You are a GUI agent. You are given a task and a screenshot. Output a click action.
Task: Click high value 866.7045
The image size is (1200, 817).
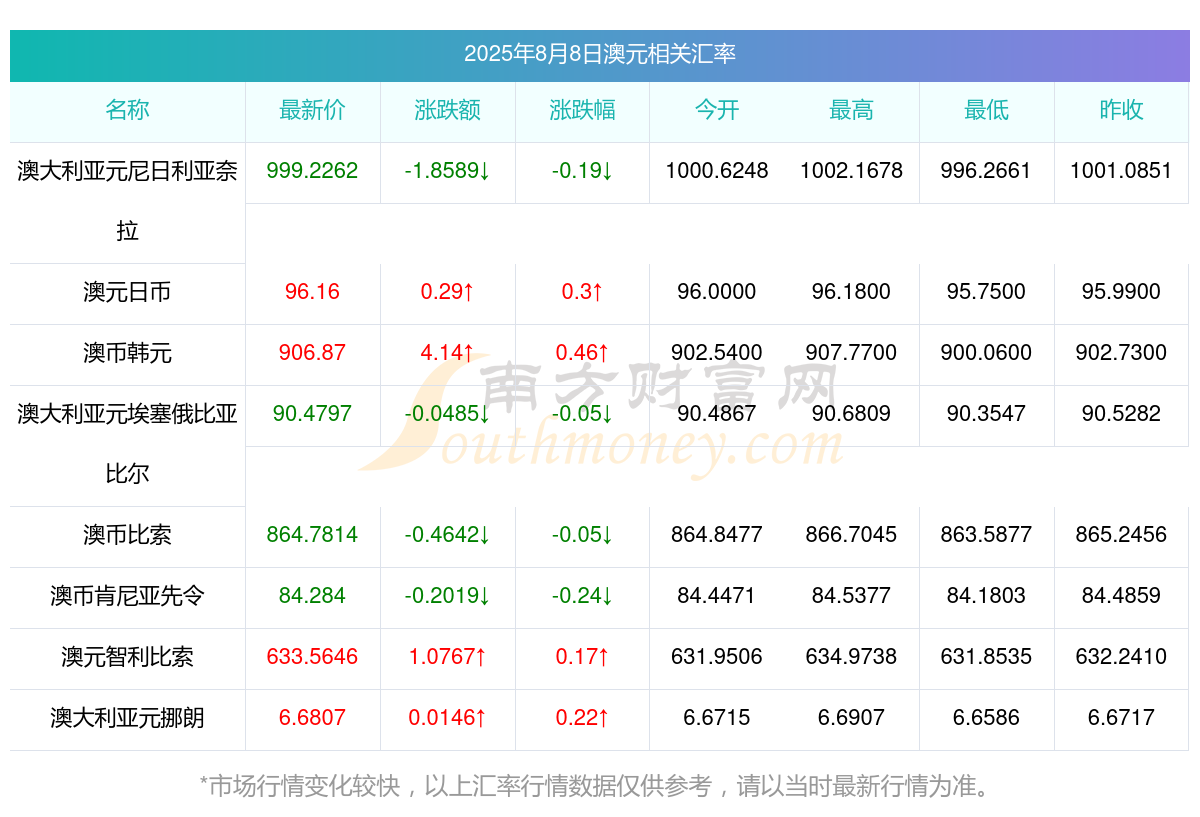851,535
